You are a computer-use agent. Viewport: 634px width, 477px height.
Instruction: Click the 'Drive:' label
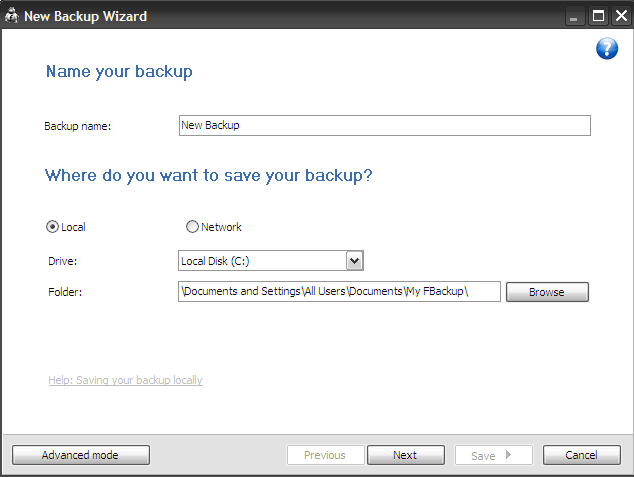pos(62,261)
